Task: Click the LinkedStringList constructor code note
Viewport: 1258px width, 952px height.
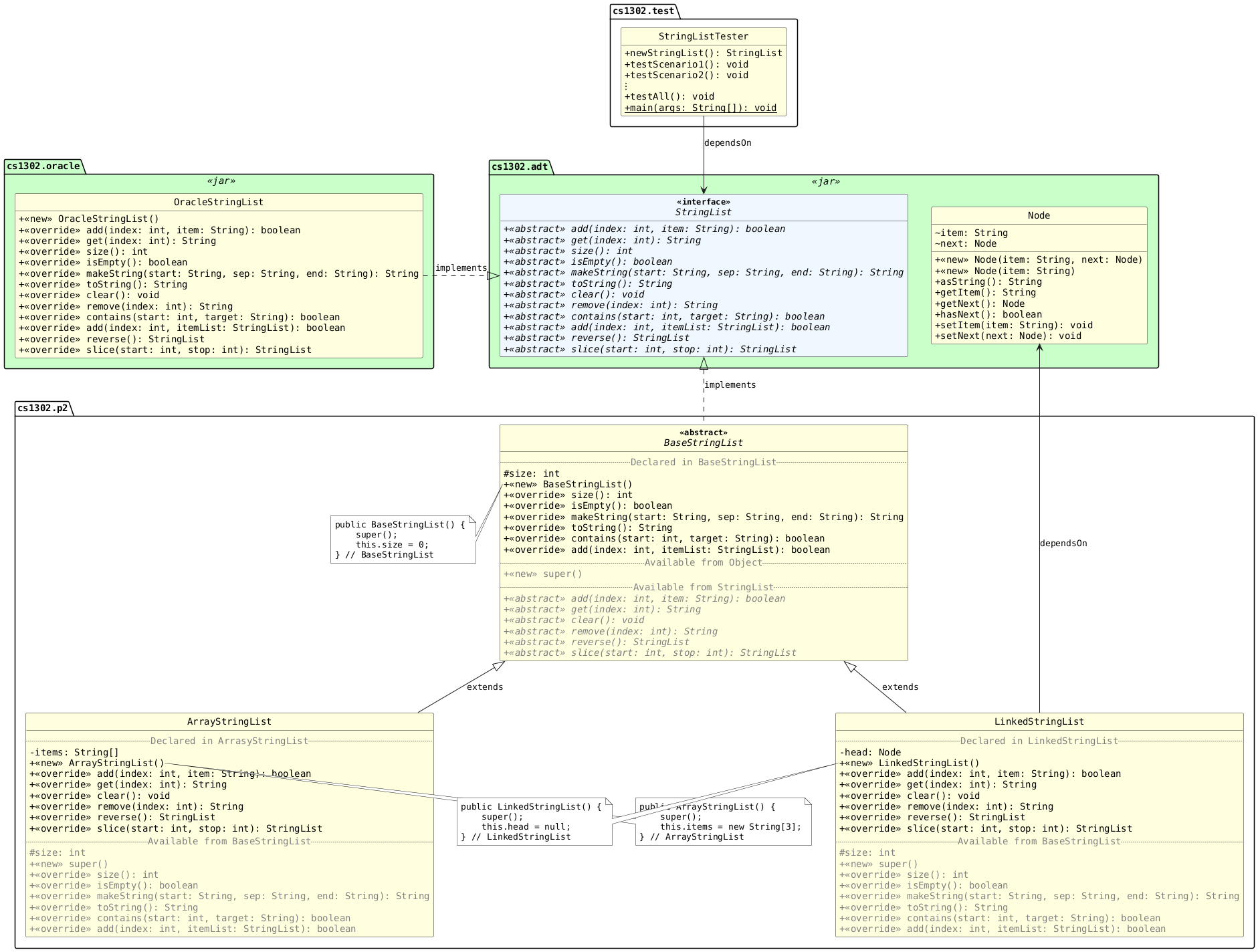Action: [x=534, y=821]
